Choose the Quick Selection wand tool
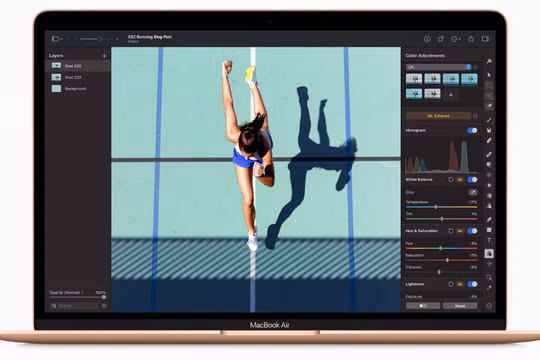Viewport: 540px width, 360px height. (x=489, y=106)
